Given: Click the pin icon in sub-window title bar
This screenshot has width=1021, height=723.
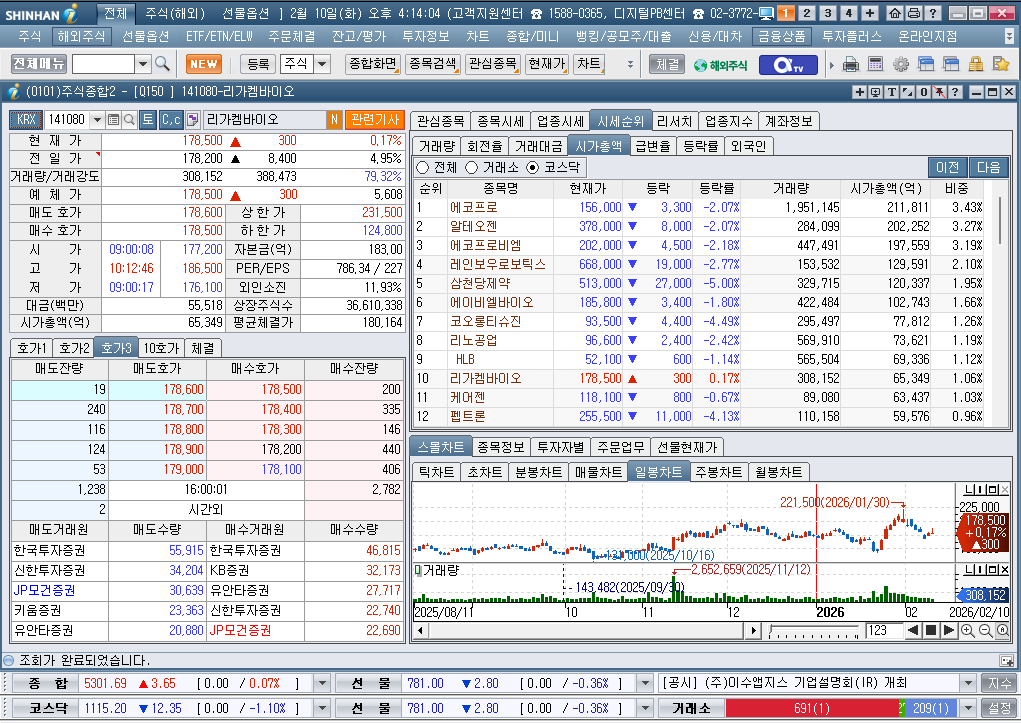Looking at the screenshot, I should (939, 92).
